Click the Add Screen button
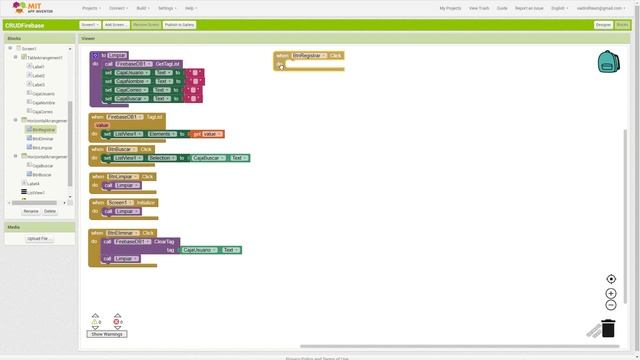This screenshot has width=640, height=360. (116, 25)
